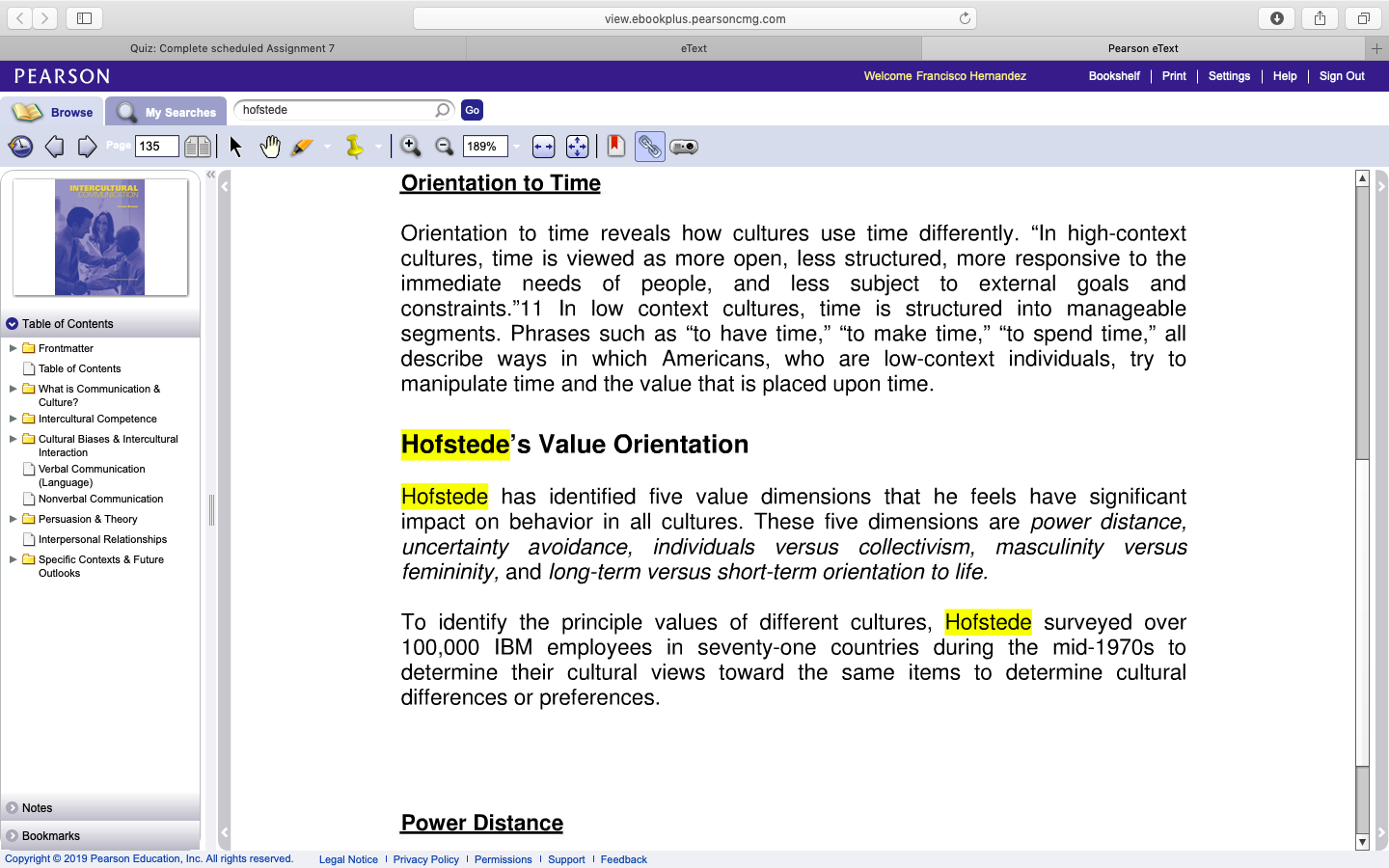1389x868 pixels.
Task: Click the page number input field
Action: point(157,147)
